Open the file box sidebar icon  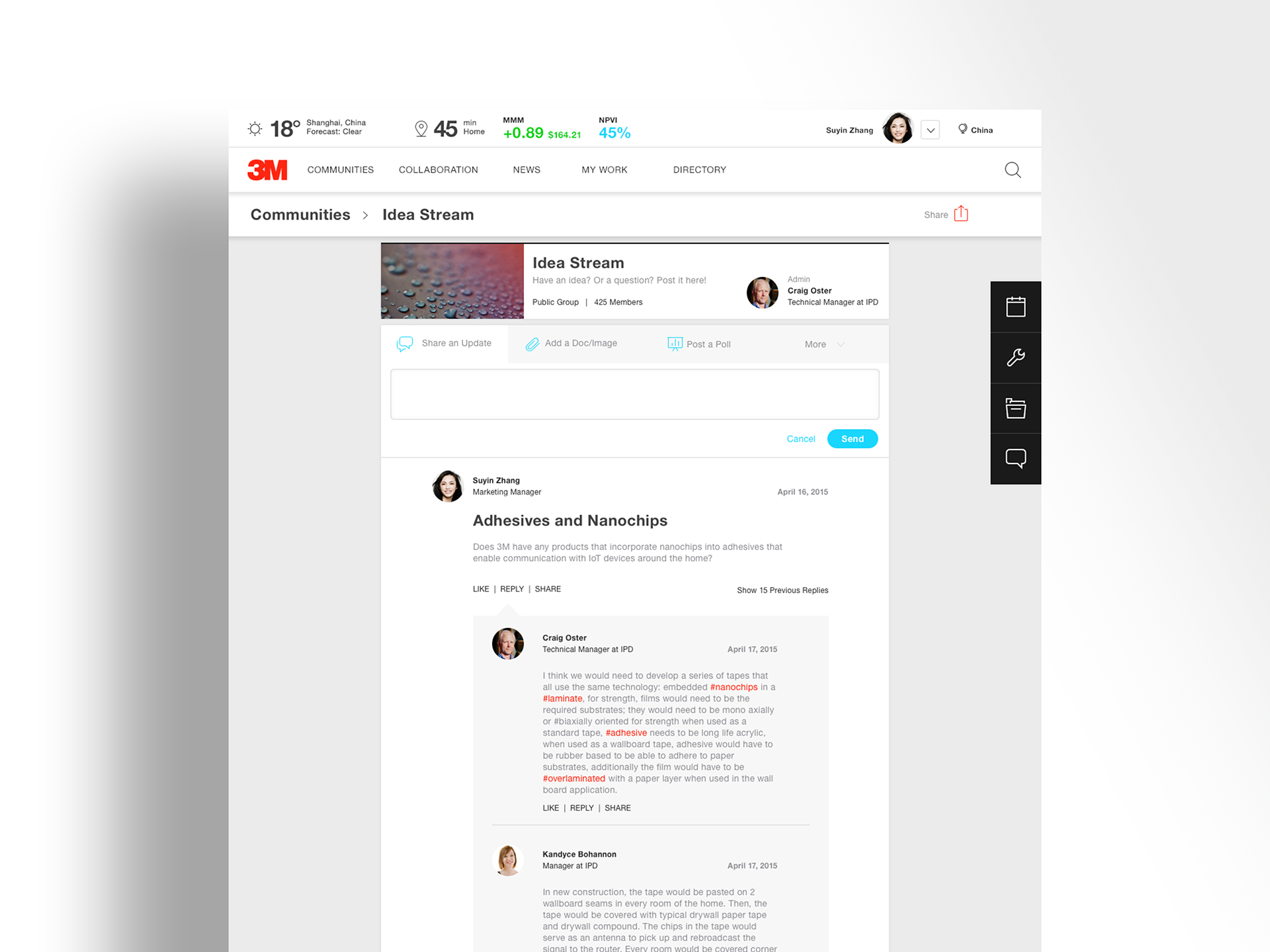tap(1015, 409)
